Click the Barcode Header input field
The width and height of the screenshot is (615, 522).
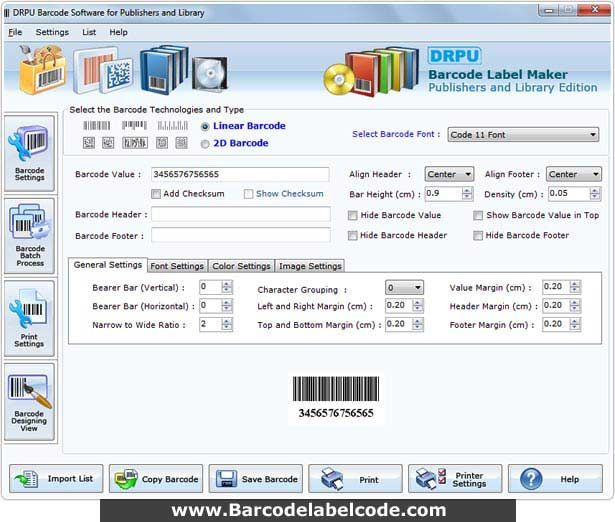241,215
